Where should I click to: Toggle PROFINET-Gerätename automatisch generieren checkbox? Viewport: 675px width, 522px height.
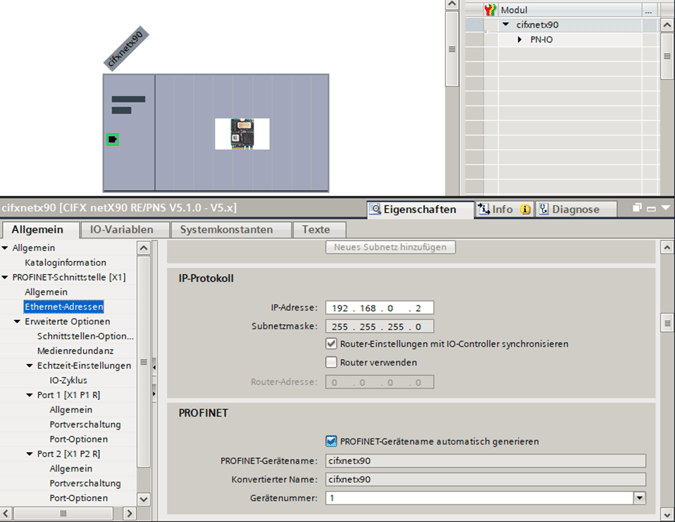click(332, 441)
